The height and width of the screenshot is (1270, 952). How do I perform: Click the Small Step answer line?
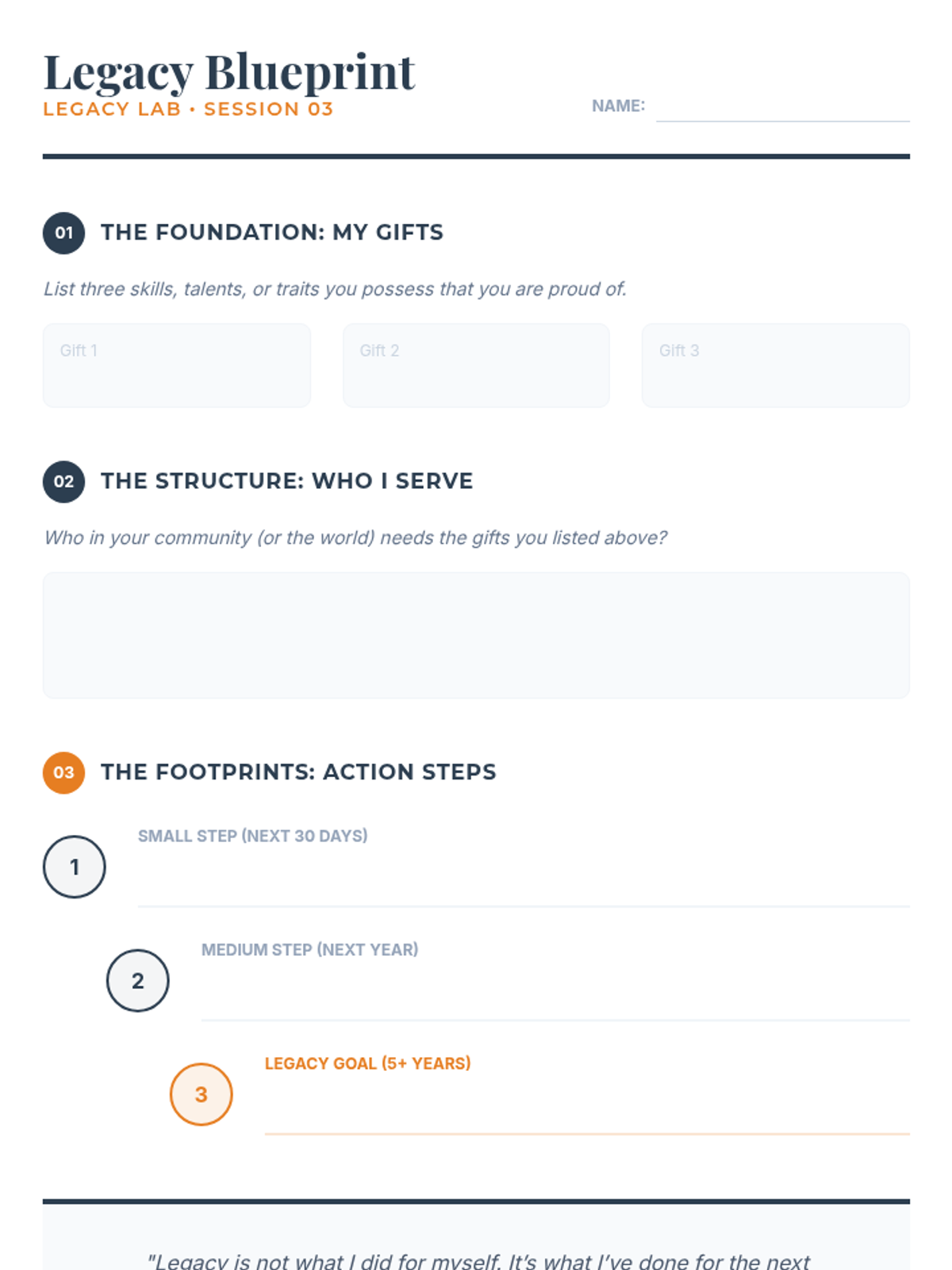[524, 883]
